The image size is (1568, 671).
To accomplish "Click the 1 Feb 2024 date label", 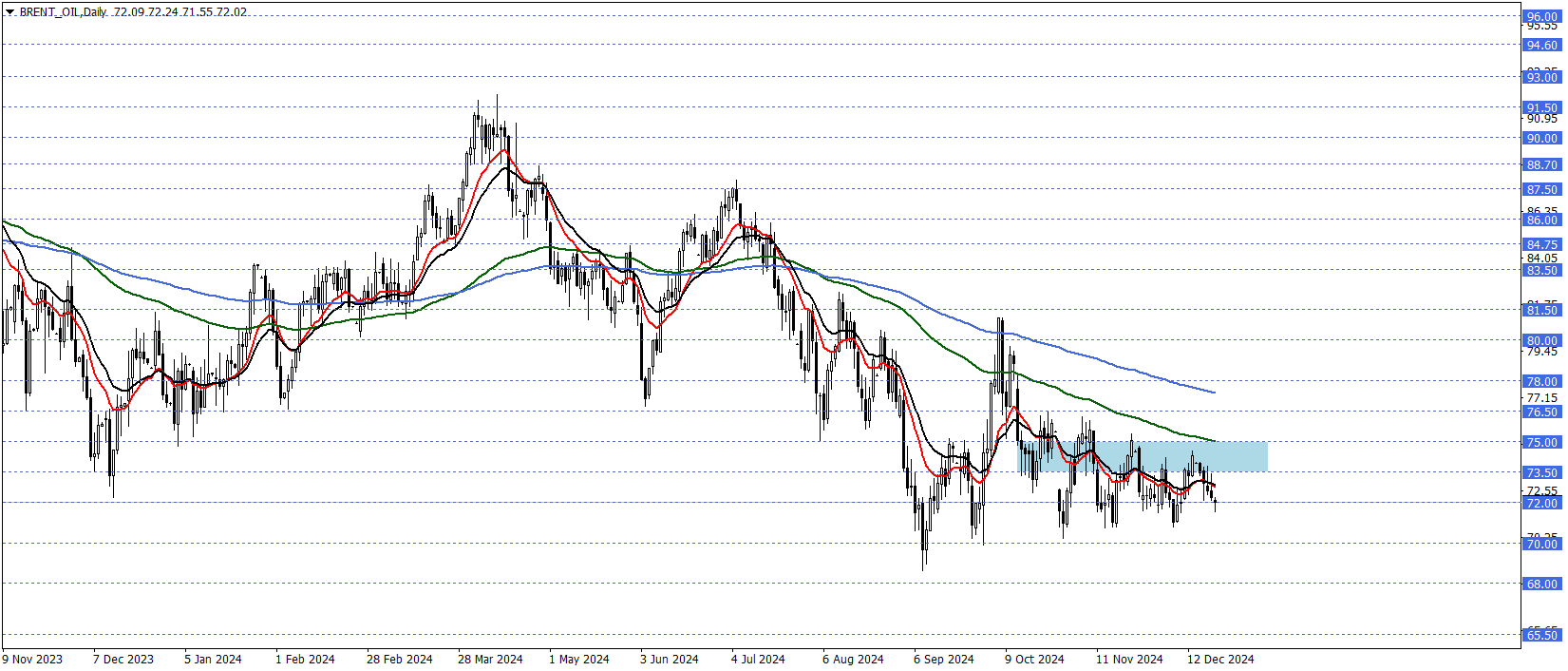I will [305, 659].
